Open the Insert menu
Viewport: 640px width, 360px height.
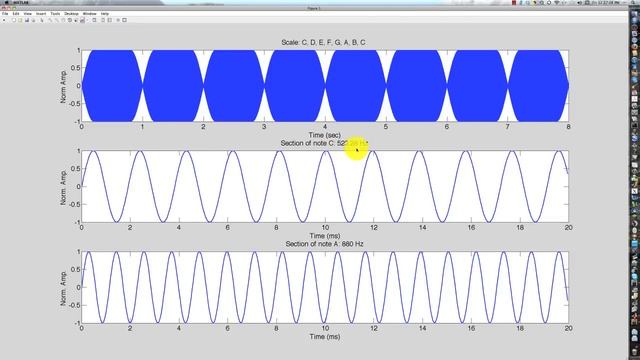pyautogui.click(x=41, y=13)
